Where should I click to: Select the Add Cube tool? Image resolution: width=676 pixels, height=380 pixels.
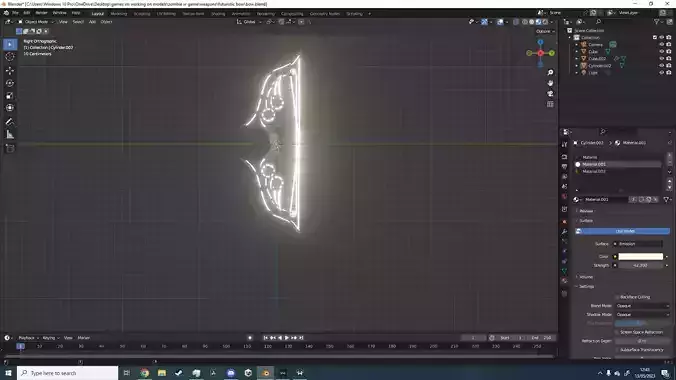10,148
